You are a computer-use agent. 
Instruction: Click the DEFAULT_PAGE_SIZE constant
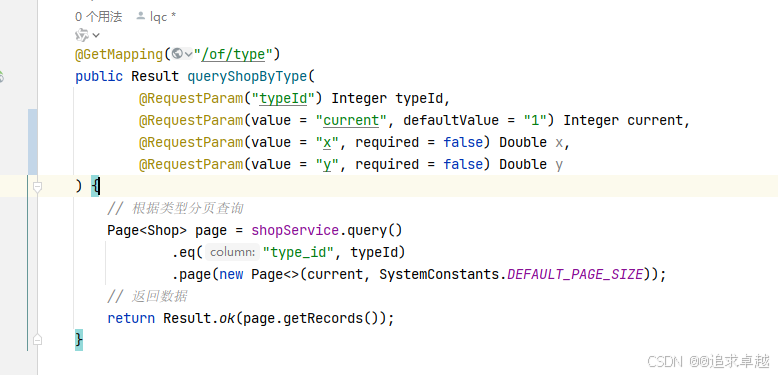point(575,274)
